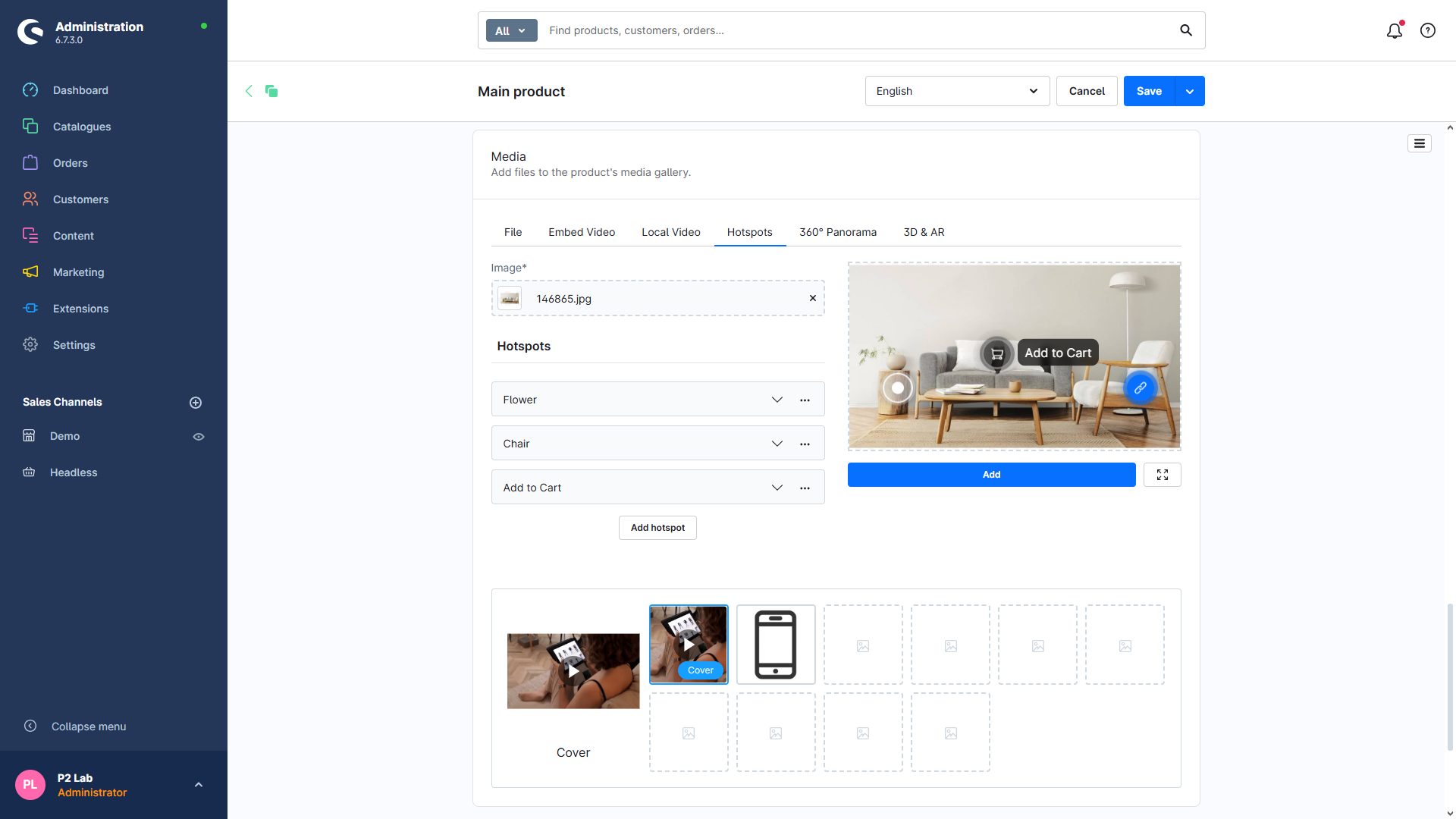1456x819 pixels.
Task: Click the add sales channel plus icon
Action: tap(196, 403)
